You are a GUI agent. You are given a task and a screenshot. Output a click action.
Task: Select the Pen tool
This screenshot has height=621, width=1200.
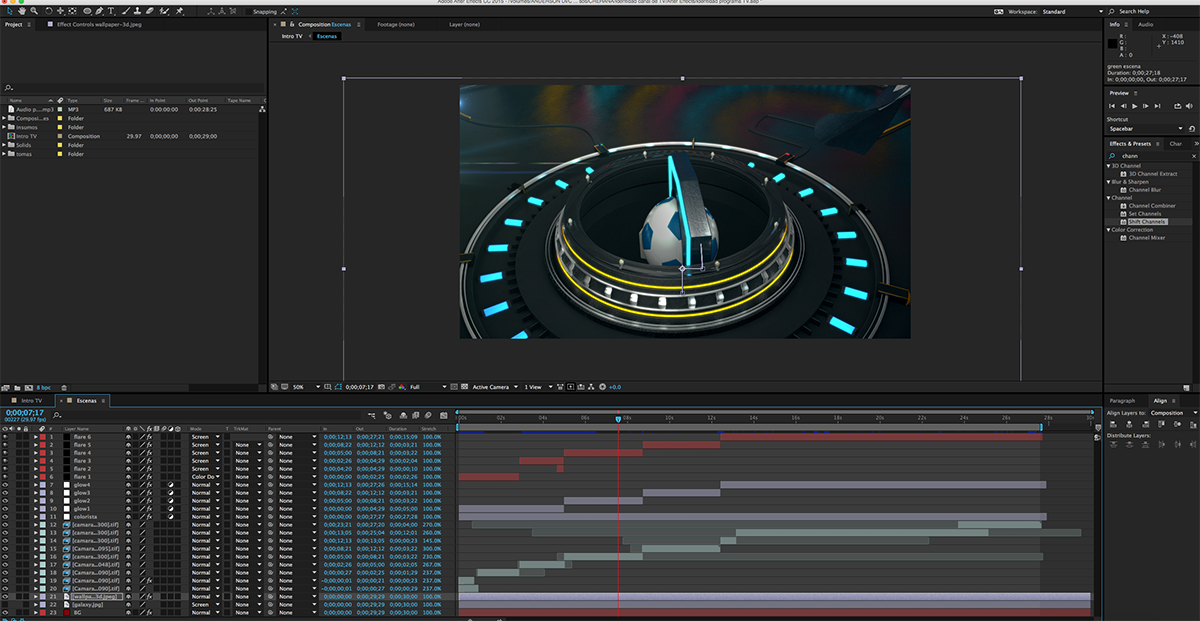pyautogui.click(x=100, y=12)
